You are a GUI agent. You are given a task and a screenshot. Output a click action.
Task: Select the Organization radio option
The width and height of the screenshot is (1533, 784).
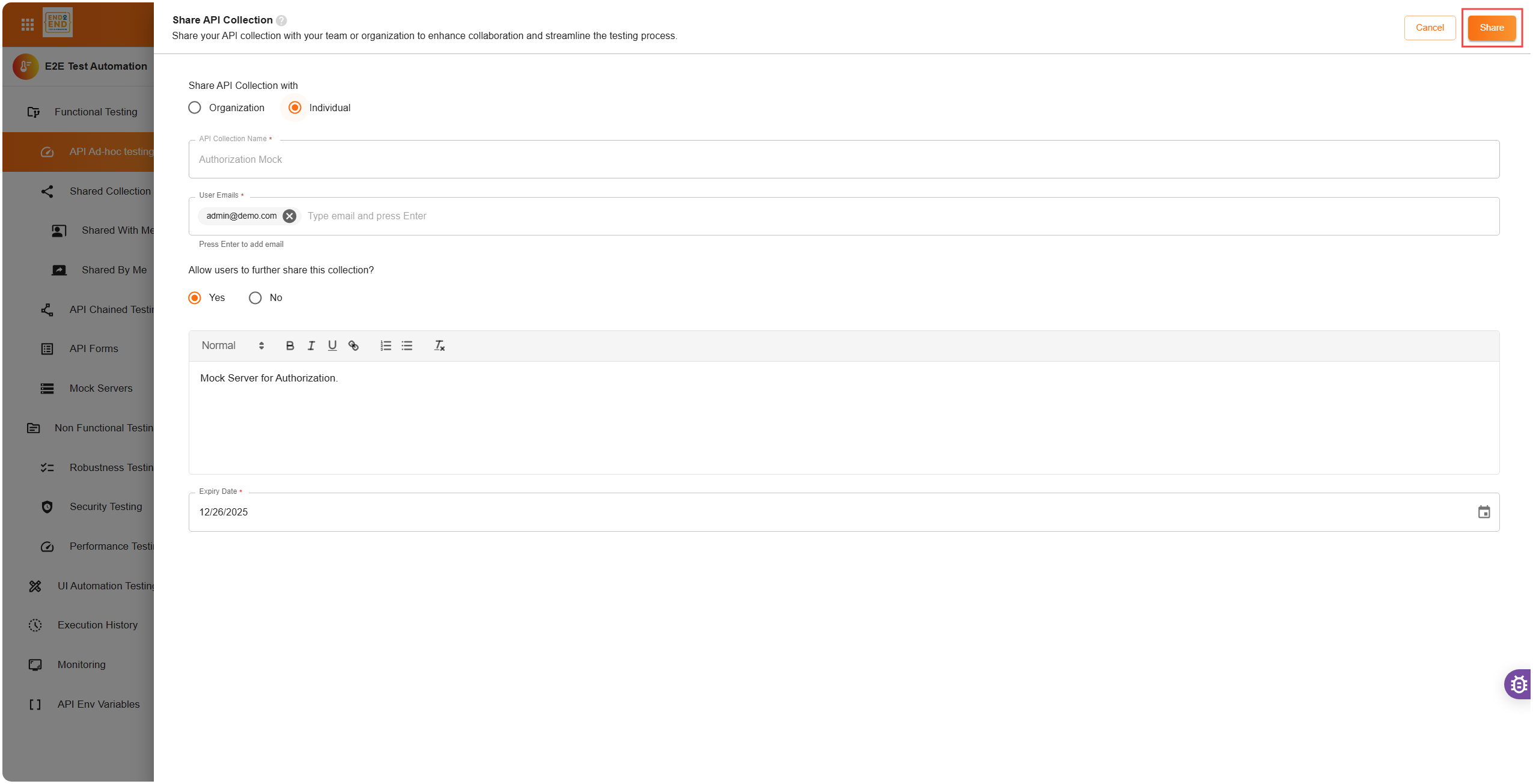(x=195, y=108)
